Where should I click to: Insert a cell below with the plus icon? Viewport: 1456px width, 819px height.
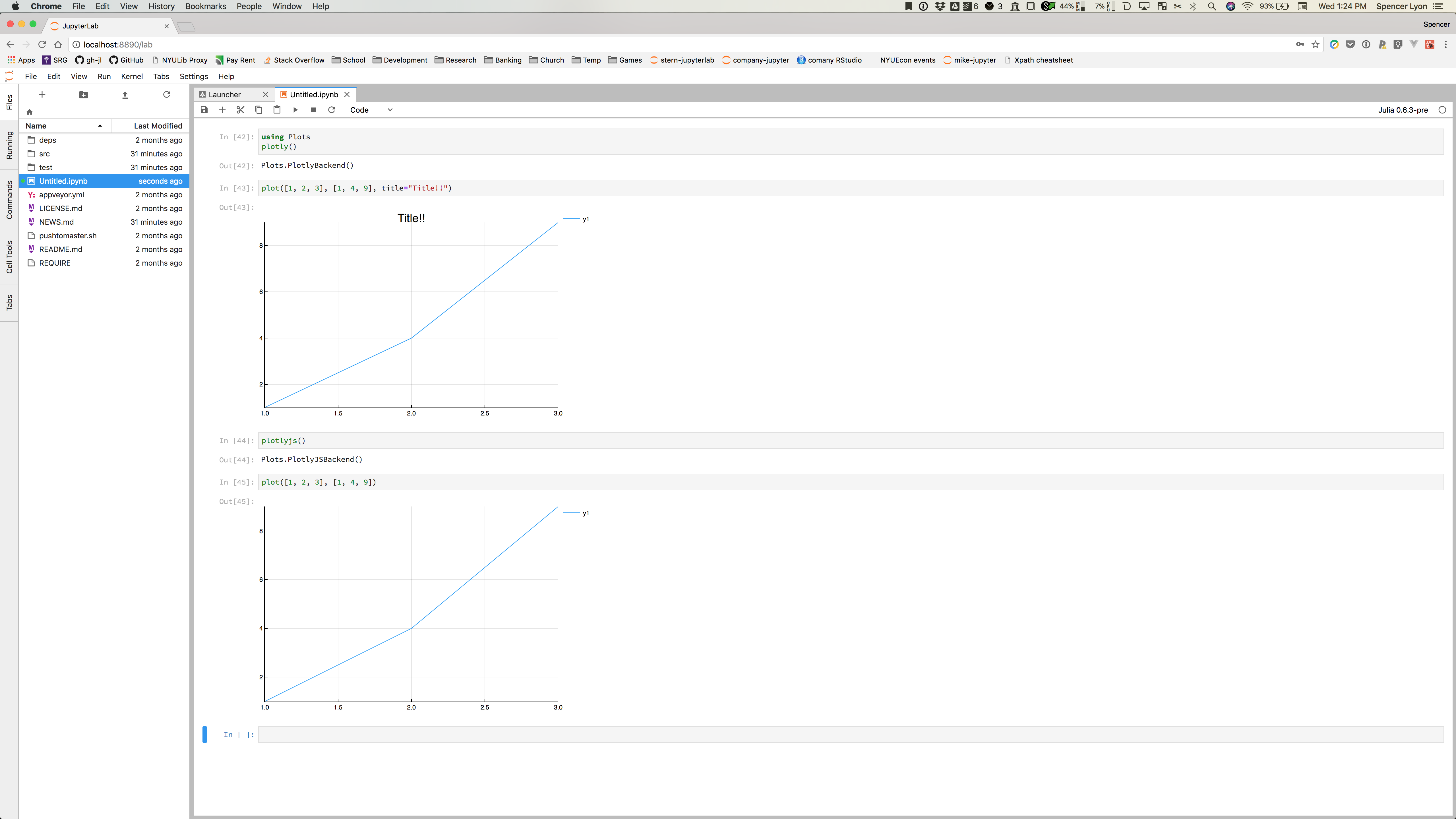(222, 110)
